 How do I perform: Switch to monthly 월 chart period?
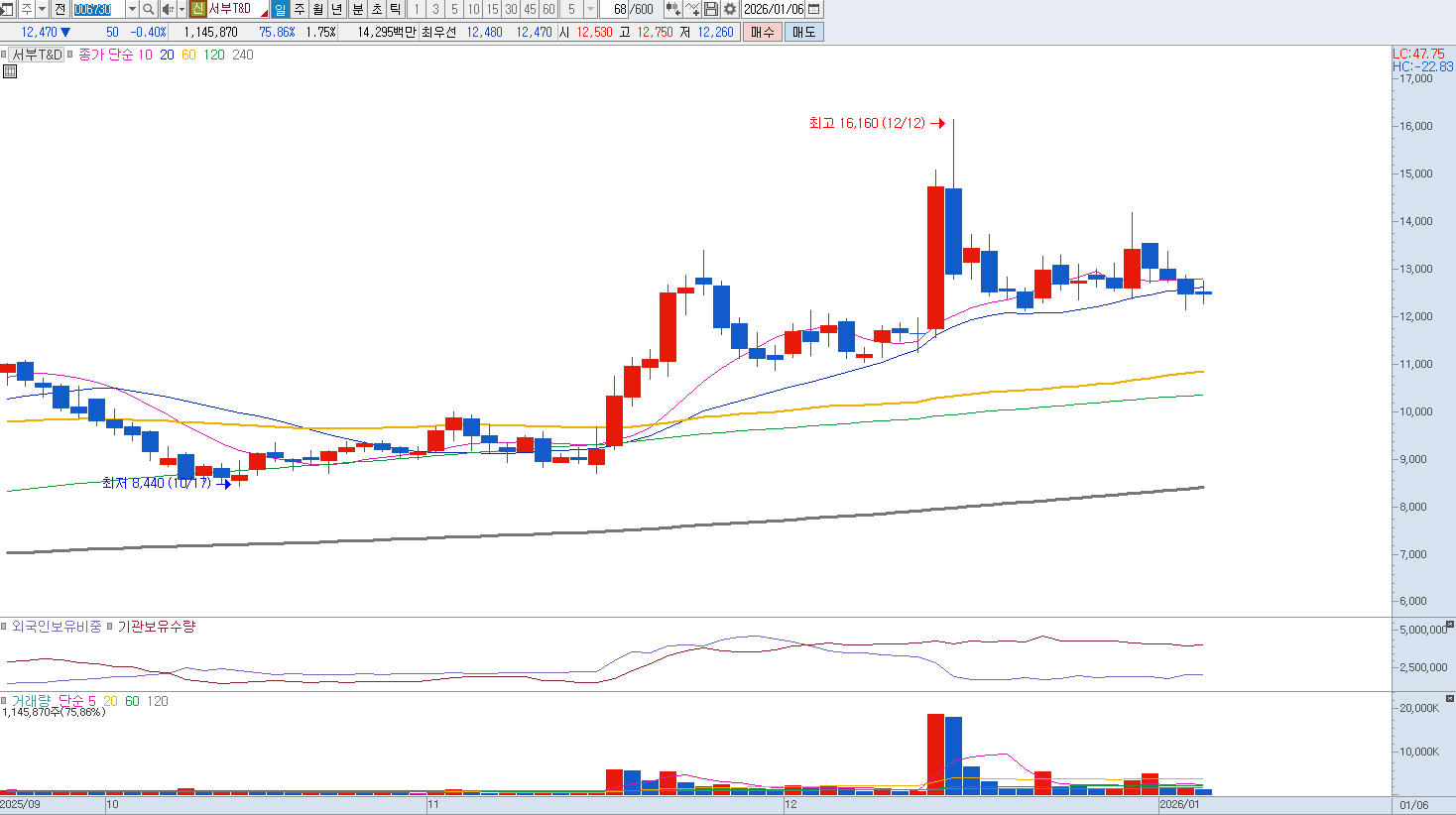click(x=317, y=9)
